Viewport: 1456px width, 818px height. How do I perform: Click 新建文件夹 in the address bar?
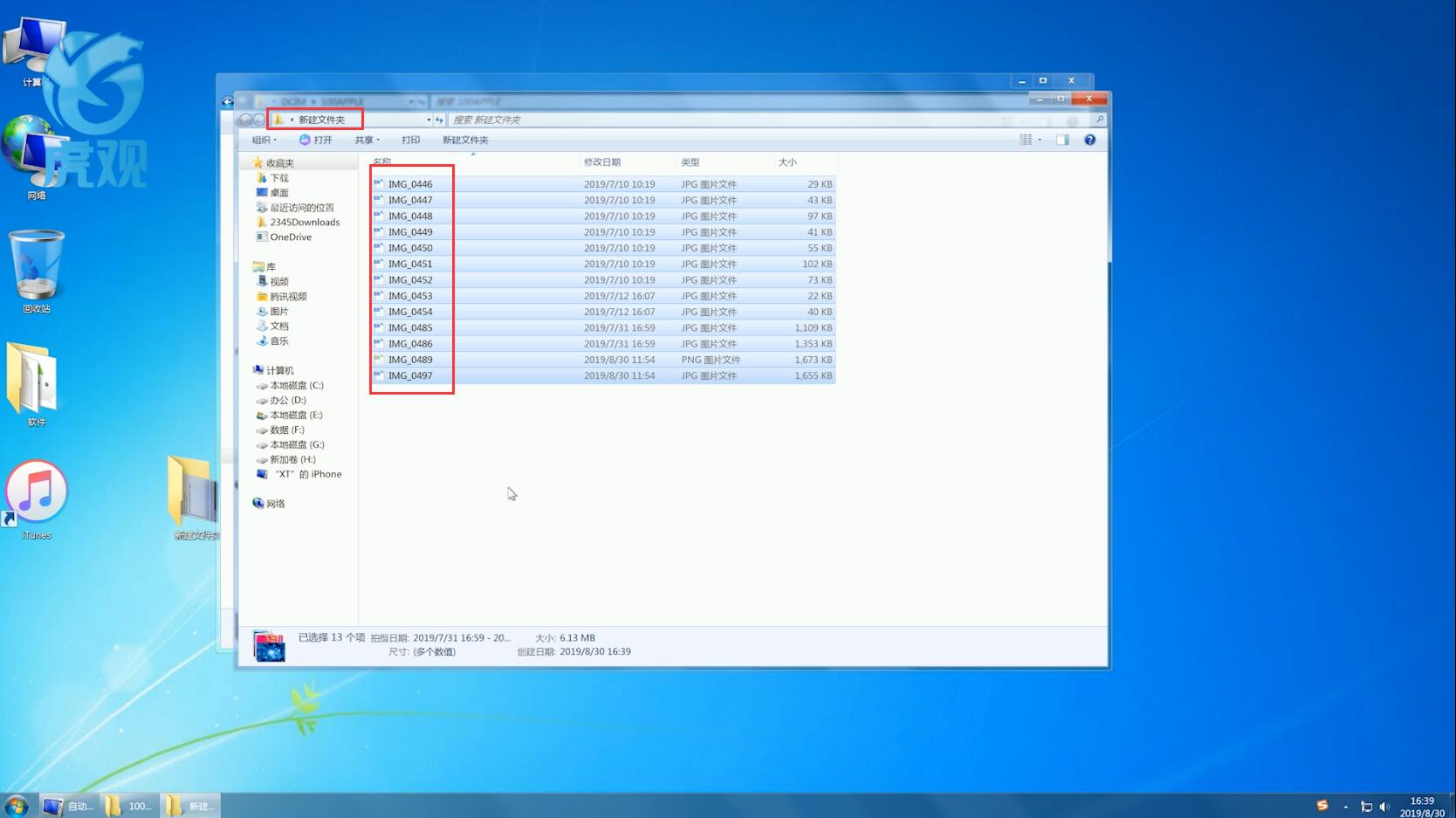(321, 120)
